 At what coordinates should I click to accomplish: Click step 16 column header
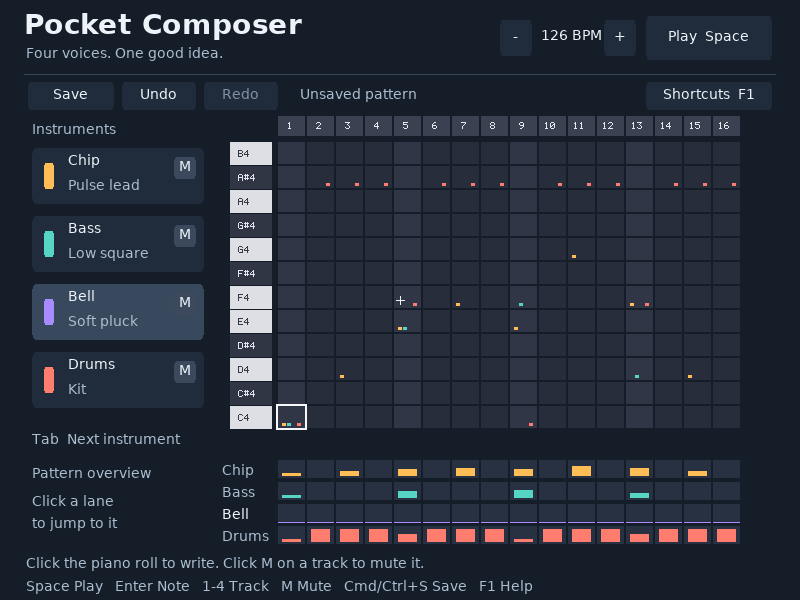pos(727,126)
